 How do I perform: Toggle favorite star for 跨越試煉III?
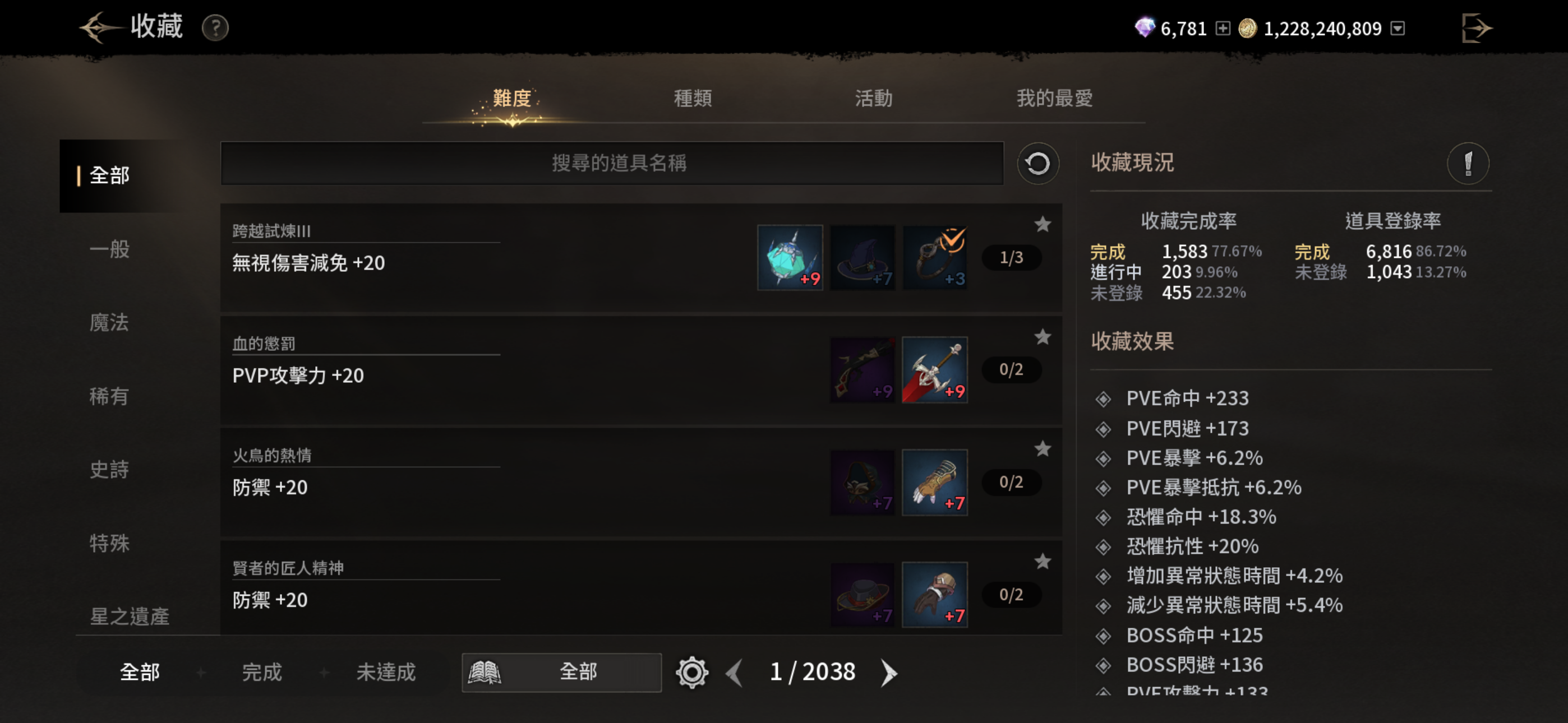pos(1042,225)
